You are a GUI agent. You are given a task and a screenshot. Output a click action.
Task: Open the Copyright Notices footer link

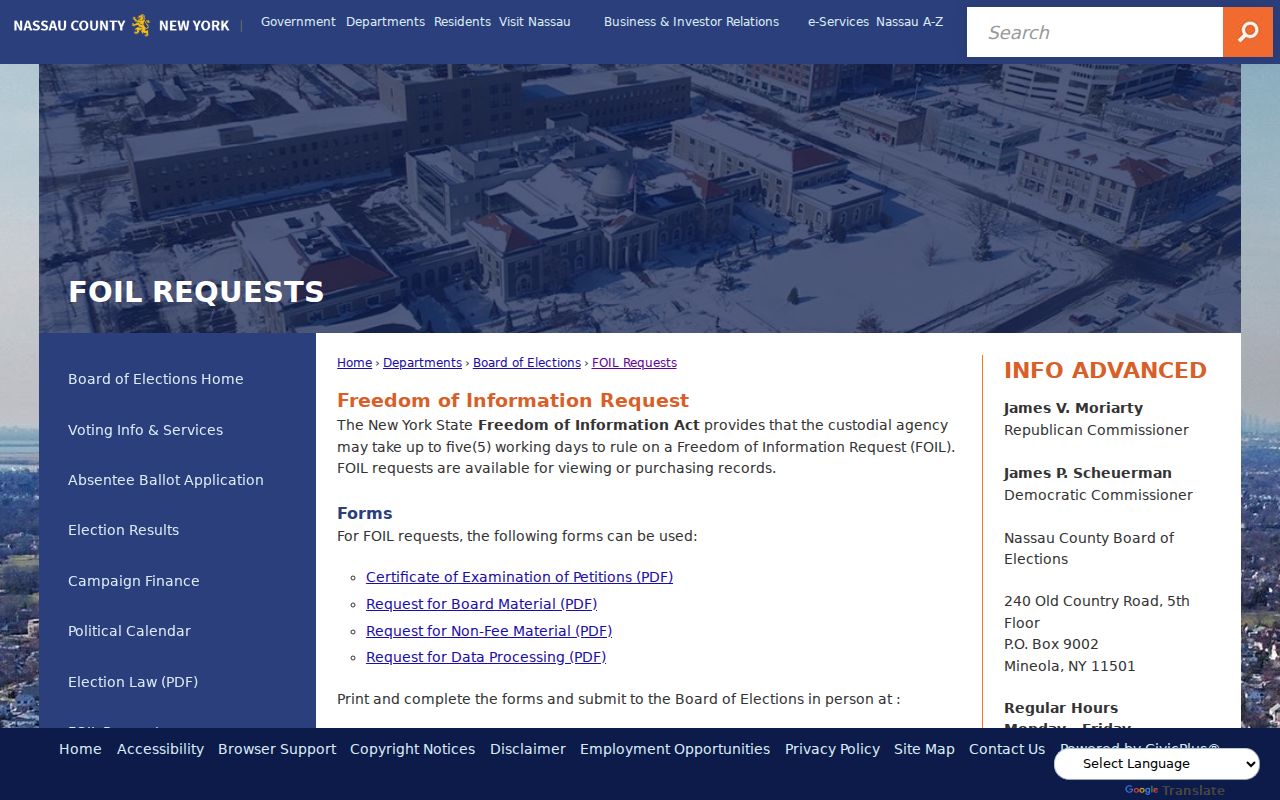tap(412, 749)
